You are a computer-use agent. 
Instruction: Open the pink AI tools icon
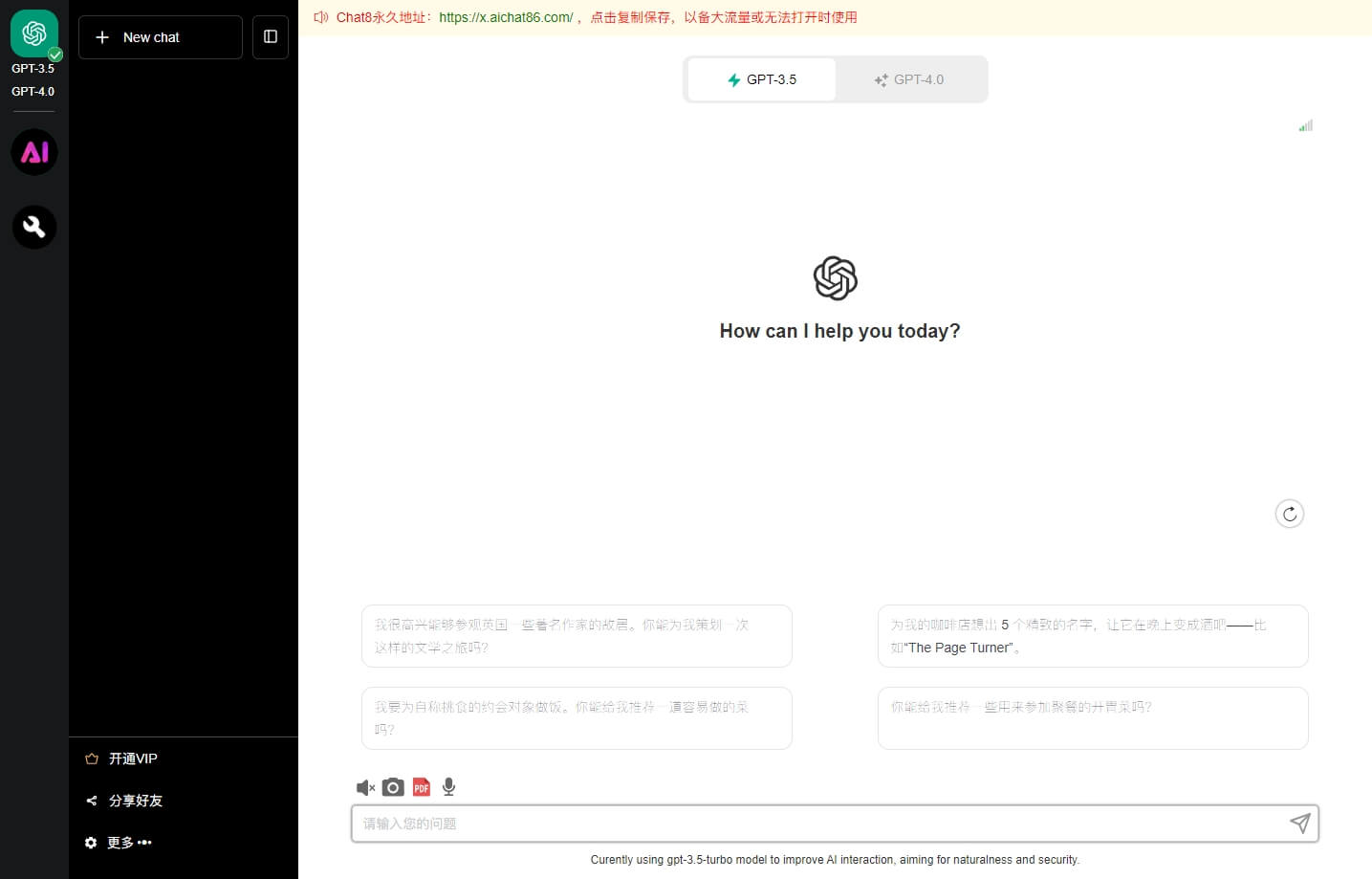[34, 152]
